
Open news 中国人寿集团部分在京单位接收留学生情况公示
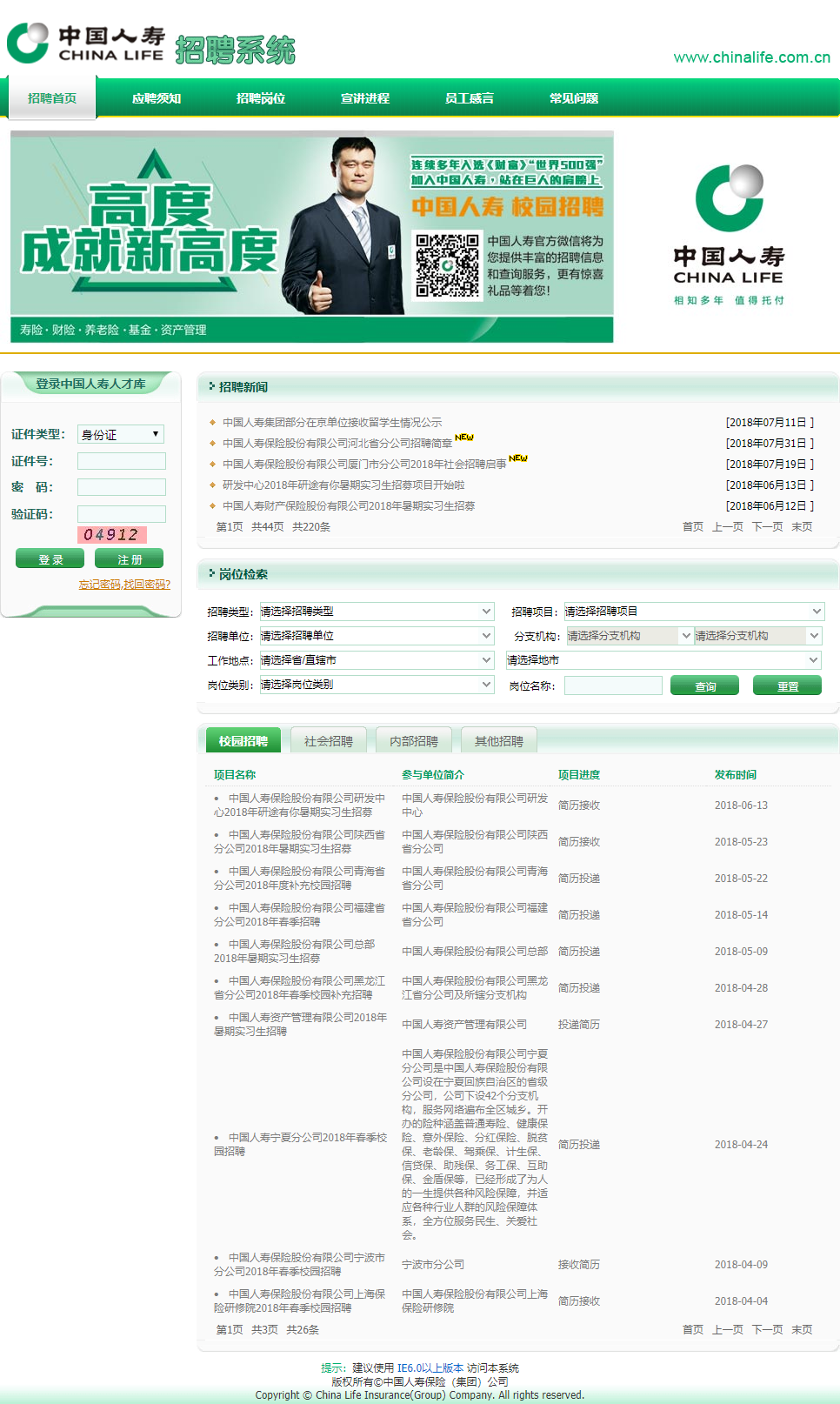(x=332, y=423)
